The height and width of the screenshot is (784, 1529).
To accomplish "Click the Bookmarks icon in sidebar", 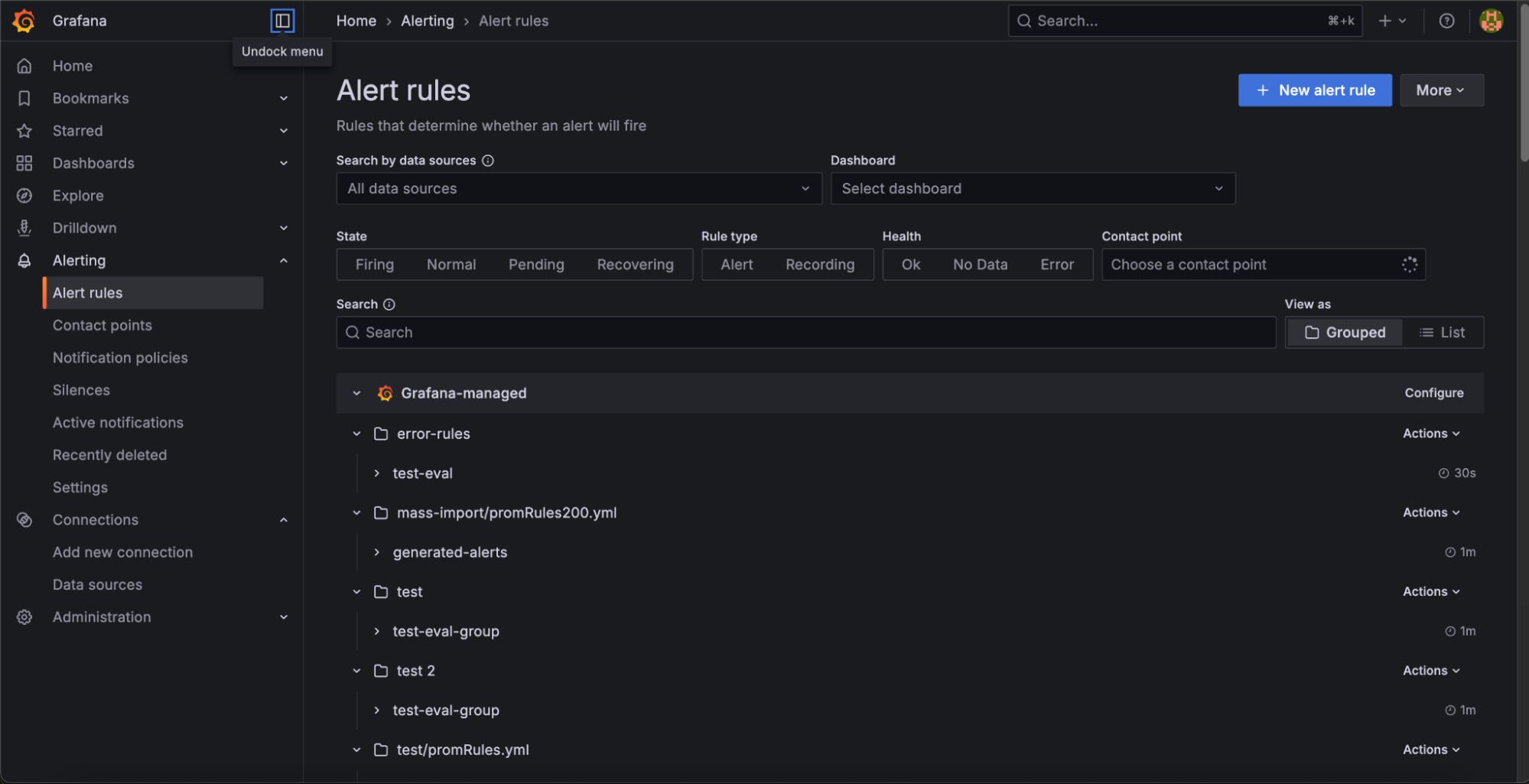I will [24, 98].
